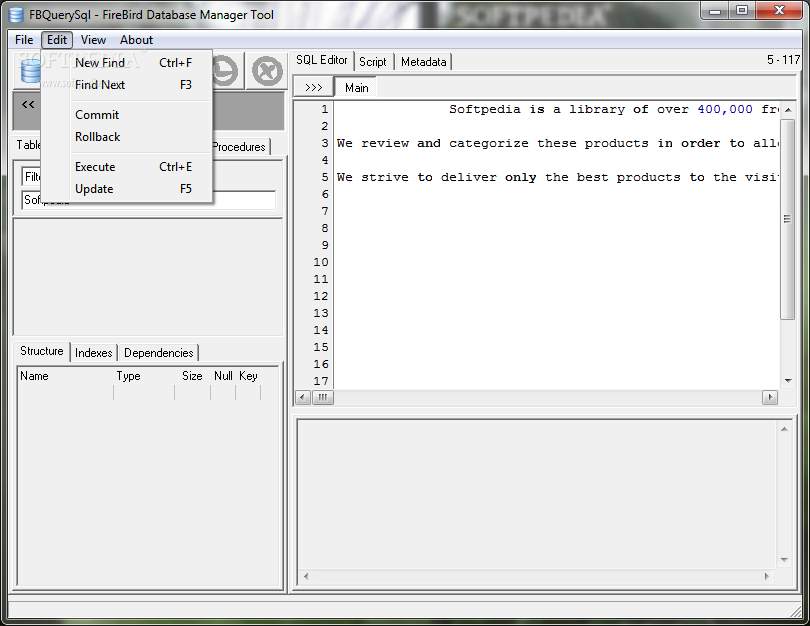Click the editor vertical scrollbar up arrow

coord(788,109)
